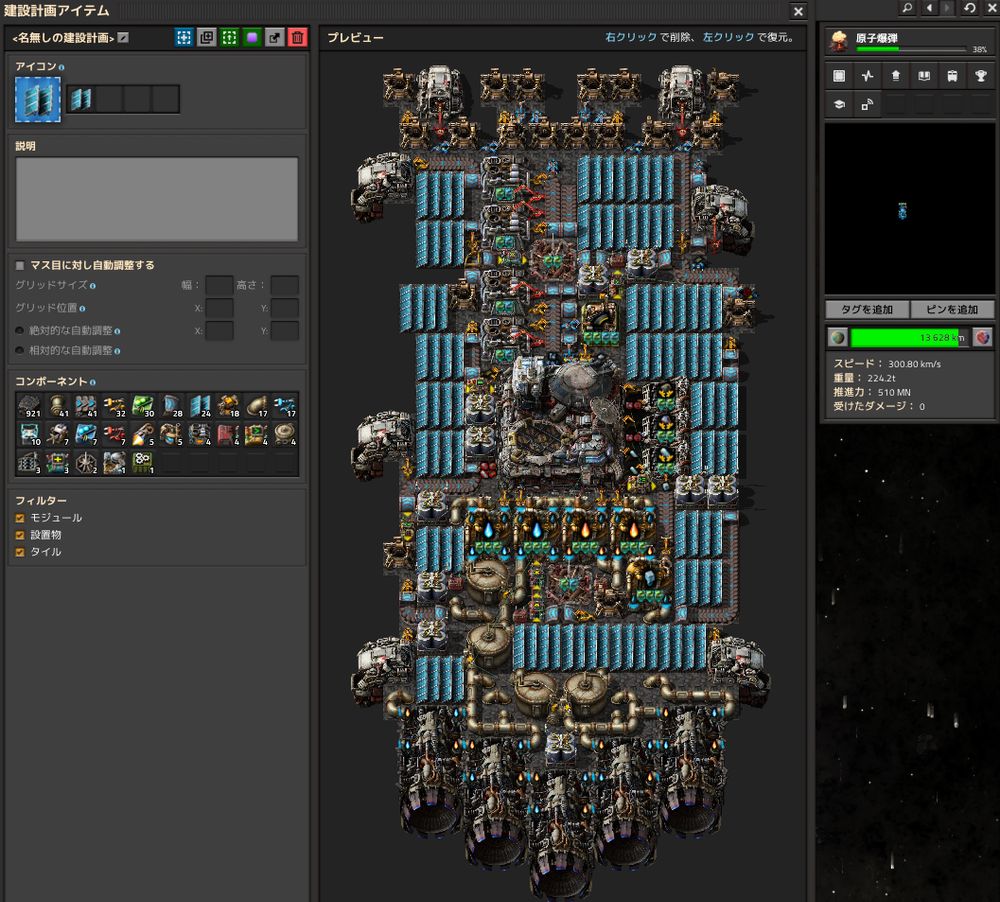Open the production statistics panel
Viewport: 1000px width, 902px height.
point(868,76)
